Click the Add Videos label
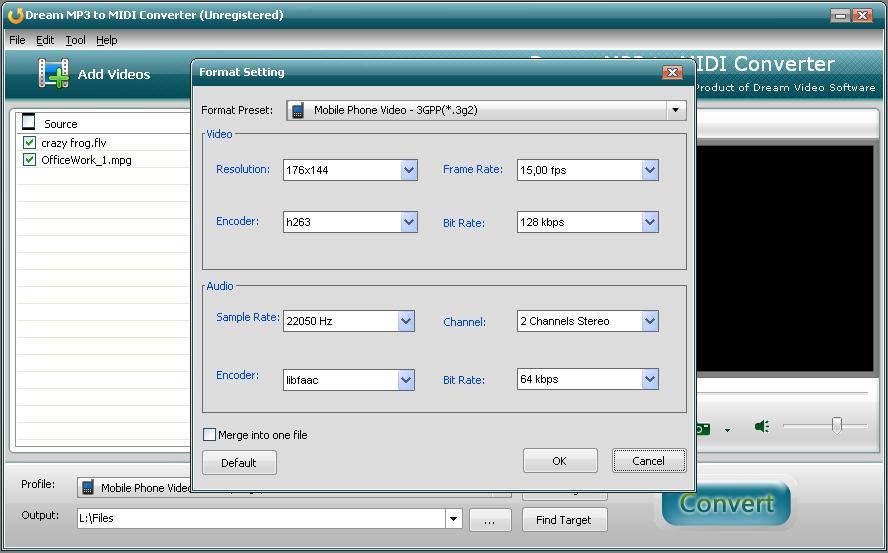 tap(114, 74)
